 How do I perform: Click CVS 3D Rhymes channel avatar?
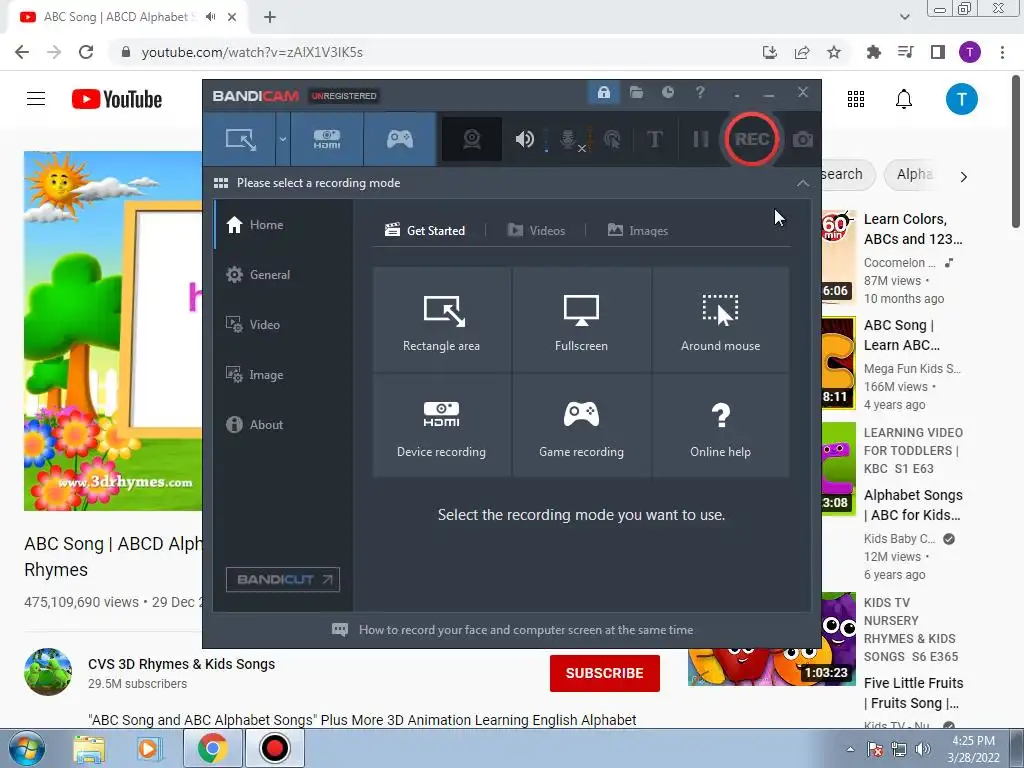[x=48, y=672]
